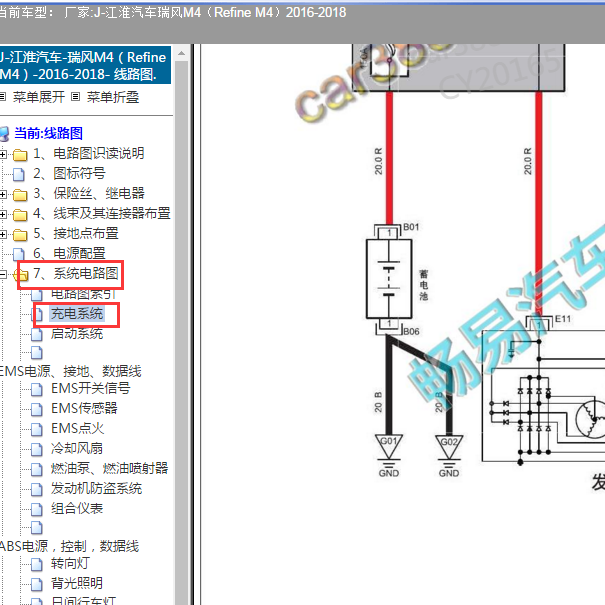The height and width of the screenshot is (605, 605).
Task: Click the page icon beside 发动机防盗系统
Action: tap(37, 490)
